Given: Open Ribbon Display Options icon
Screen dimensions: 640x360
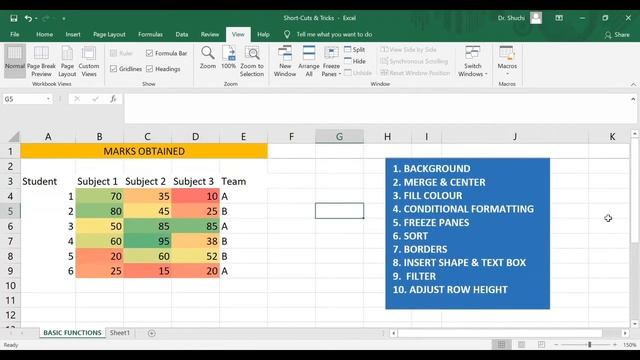Looking at the screenshot, I should 559,18.
